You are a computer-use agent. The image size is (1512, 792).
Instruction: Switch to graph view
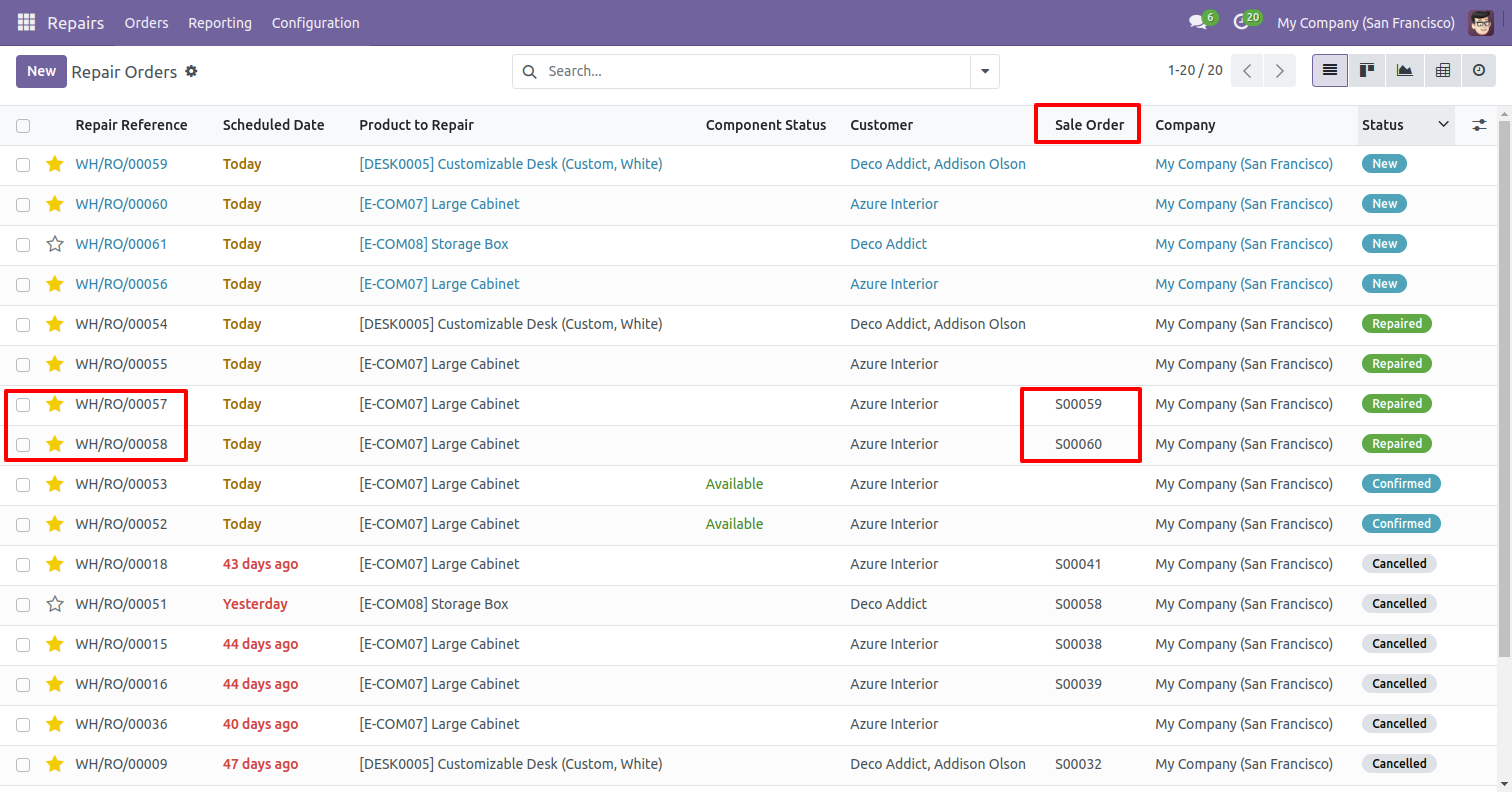coord(1405,71)
